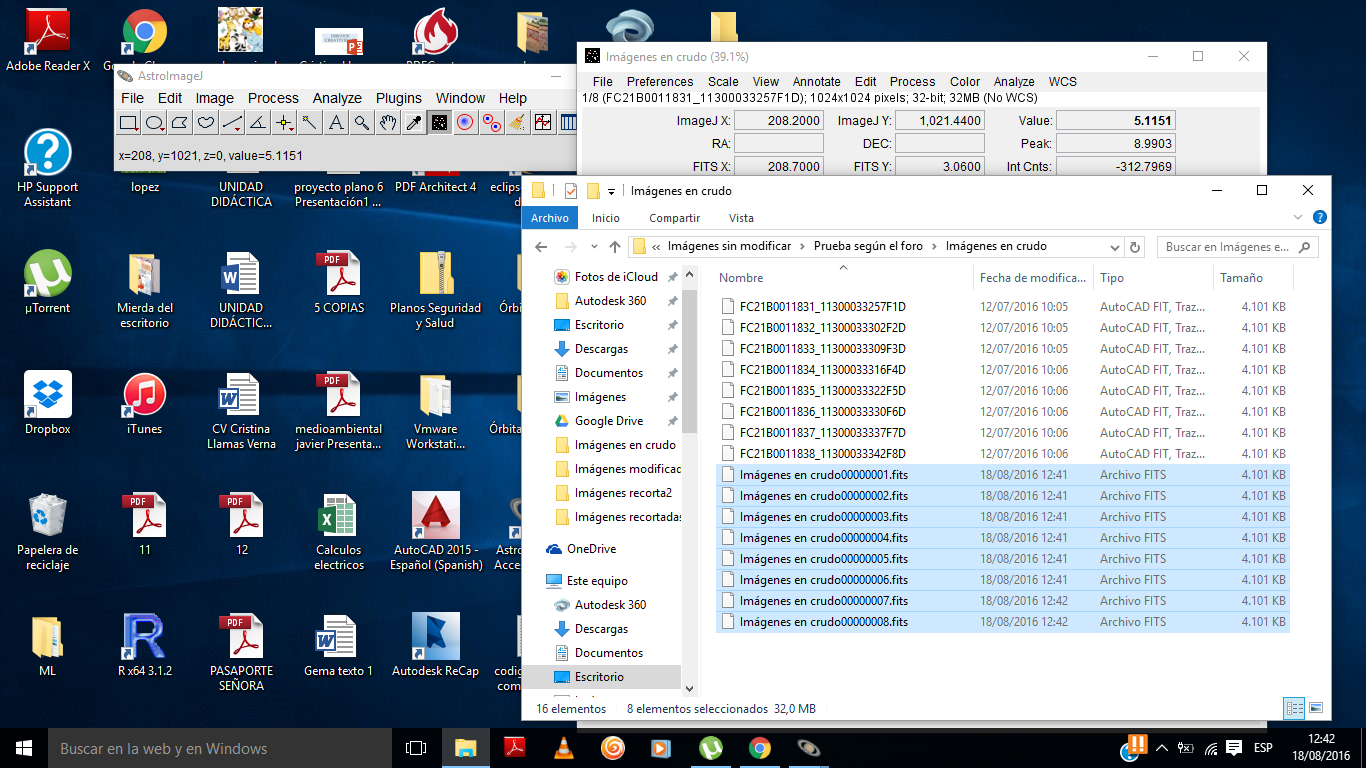Screen dimensions: 1366x768
Task: Choose the Hand scrolling tool
Action: [x=388, y=123]
